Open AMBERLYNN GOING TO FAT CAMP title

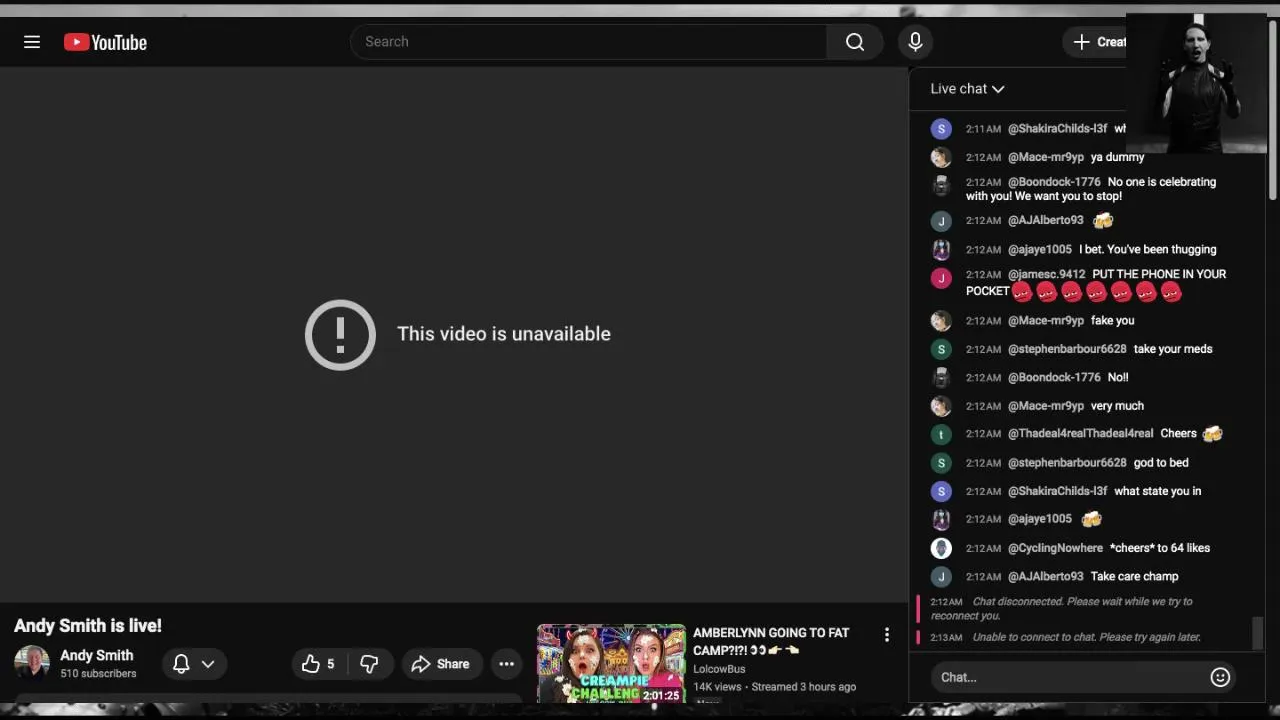pyautogui.click(x=771, y=641)
